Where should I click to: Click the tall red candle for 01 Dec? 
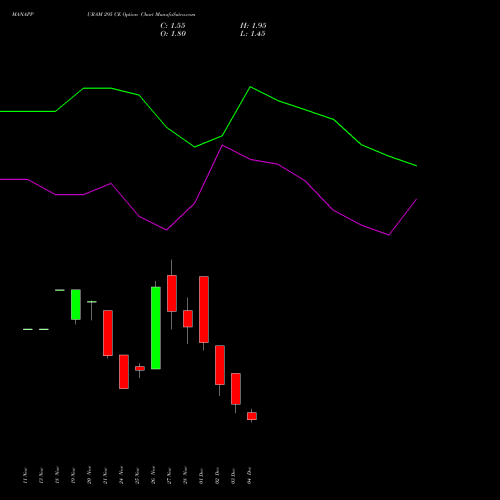(204, 309)
